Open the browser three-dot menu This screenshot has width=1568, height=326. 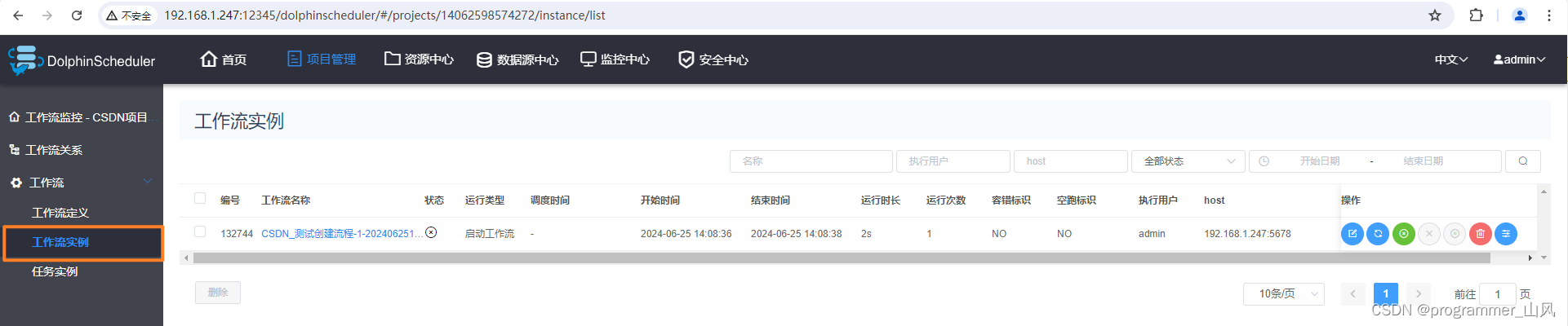(1549, 15)
